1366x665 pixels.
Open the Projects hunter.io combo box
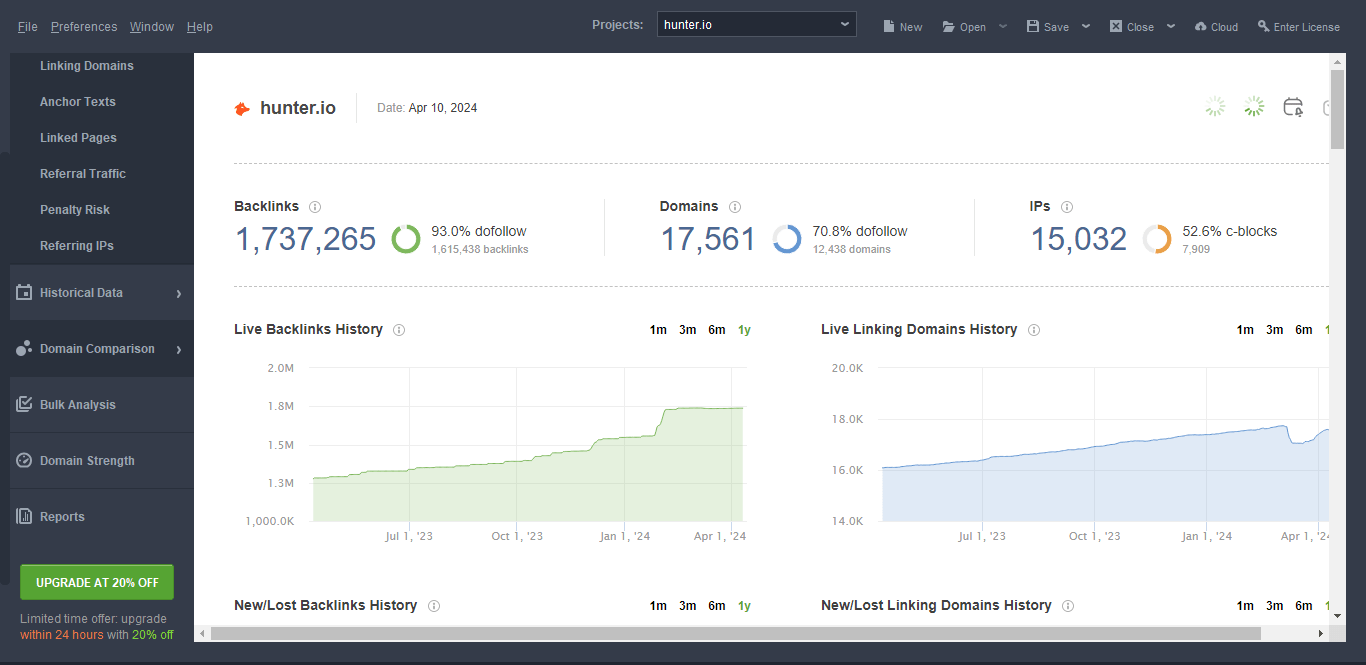[x=757, y=25]
